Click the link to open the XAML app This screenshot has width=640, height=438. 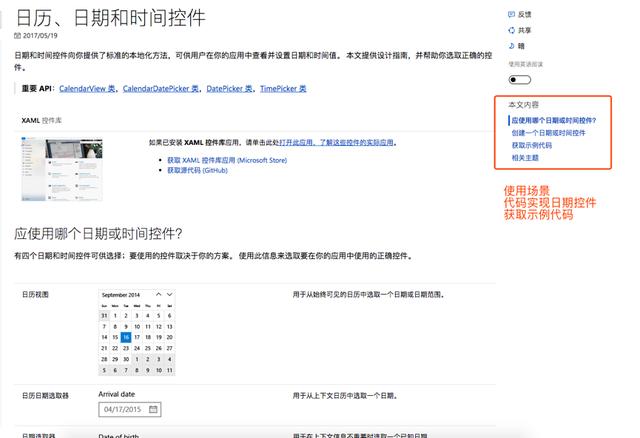pos(336,142)
